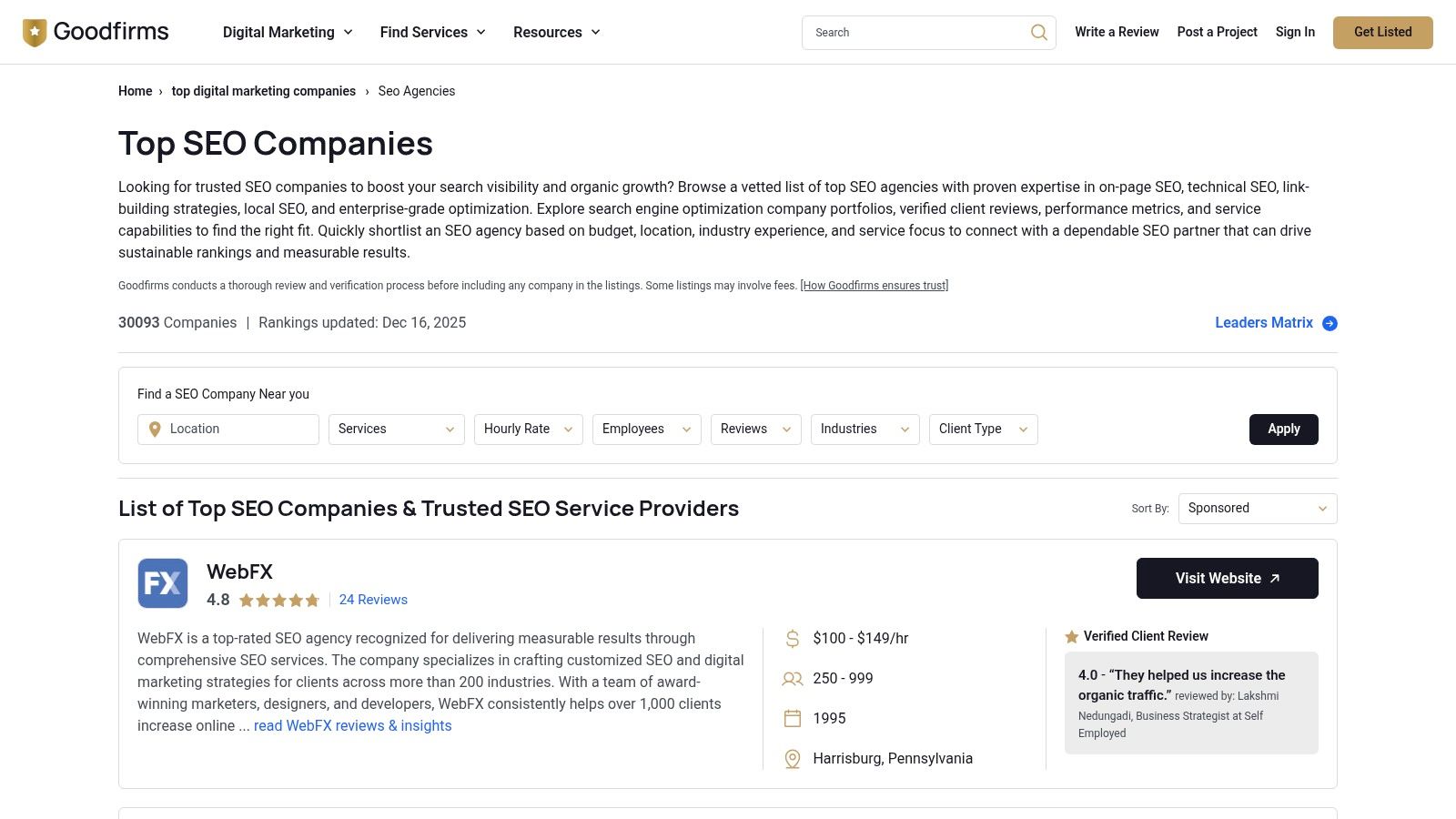Screen dimensions: 1456x819
Task: Click the employees people icon
Action: click(x=793, y=679)
